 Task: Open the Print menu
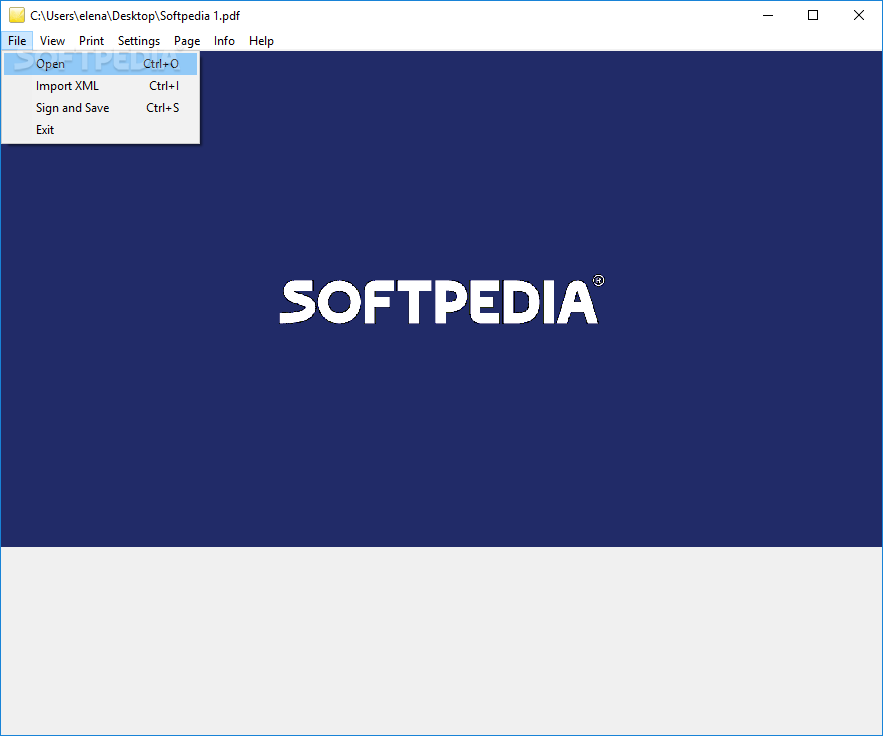pyautogui.click(x=91, y=41)
